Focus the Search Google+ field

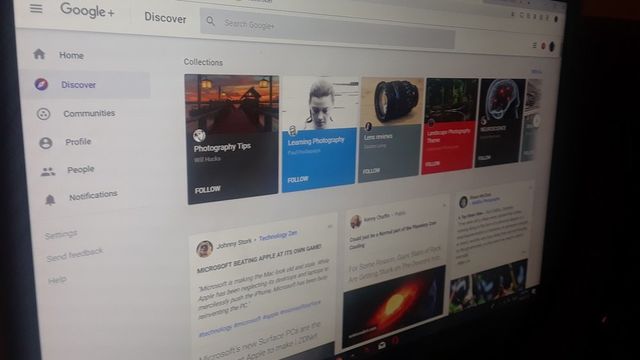[x=327, y=29]
